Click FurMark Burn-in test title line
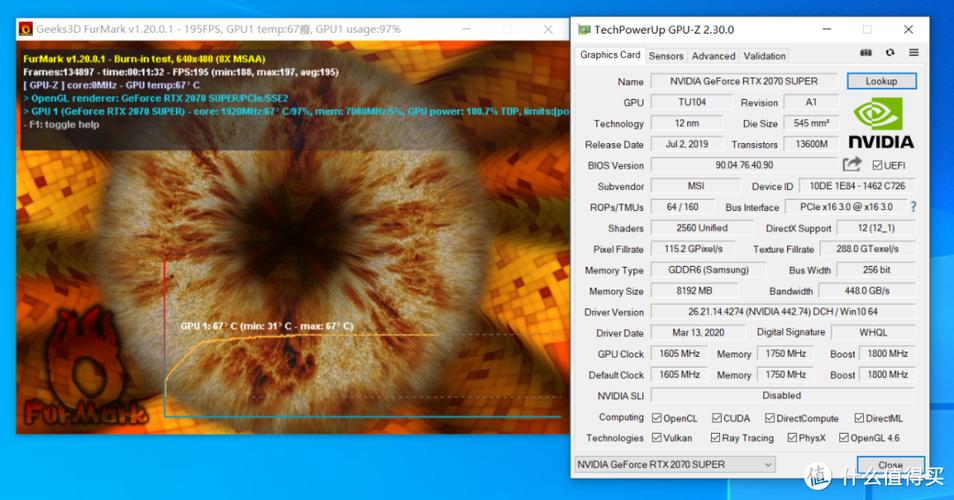954x500 pixels. coord(144,59)
